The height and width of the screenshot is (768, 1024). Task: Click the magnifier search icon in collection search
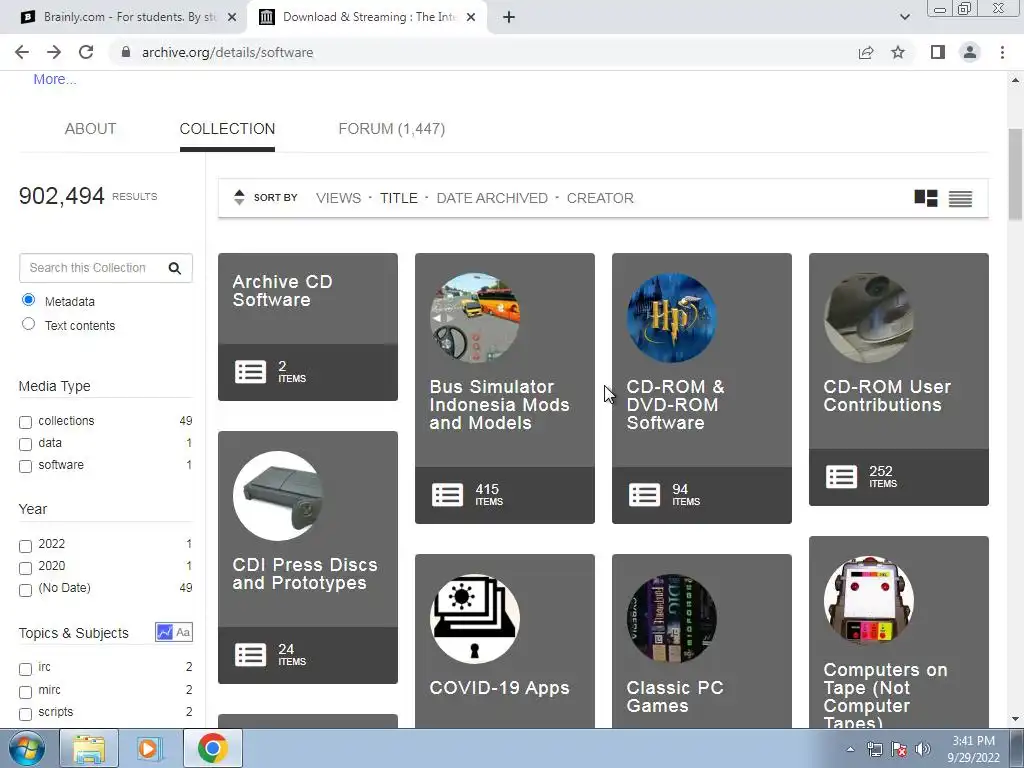point(174,268)
